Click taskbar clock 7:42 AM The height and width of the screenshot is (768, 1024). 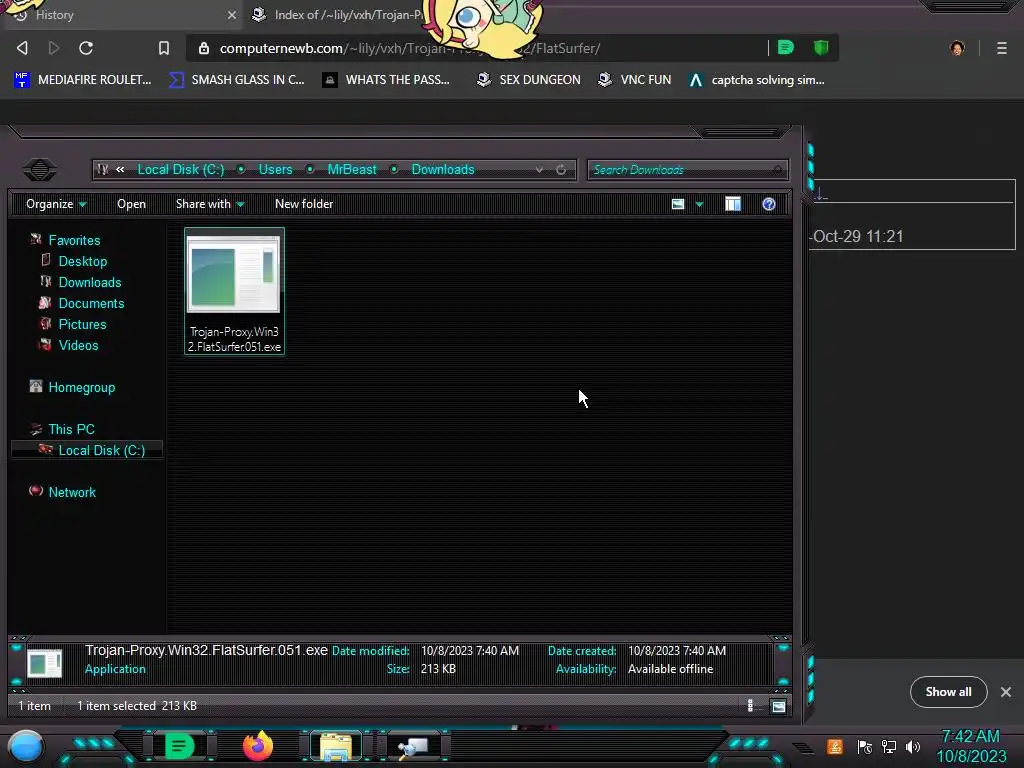point(970,736)
